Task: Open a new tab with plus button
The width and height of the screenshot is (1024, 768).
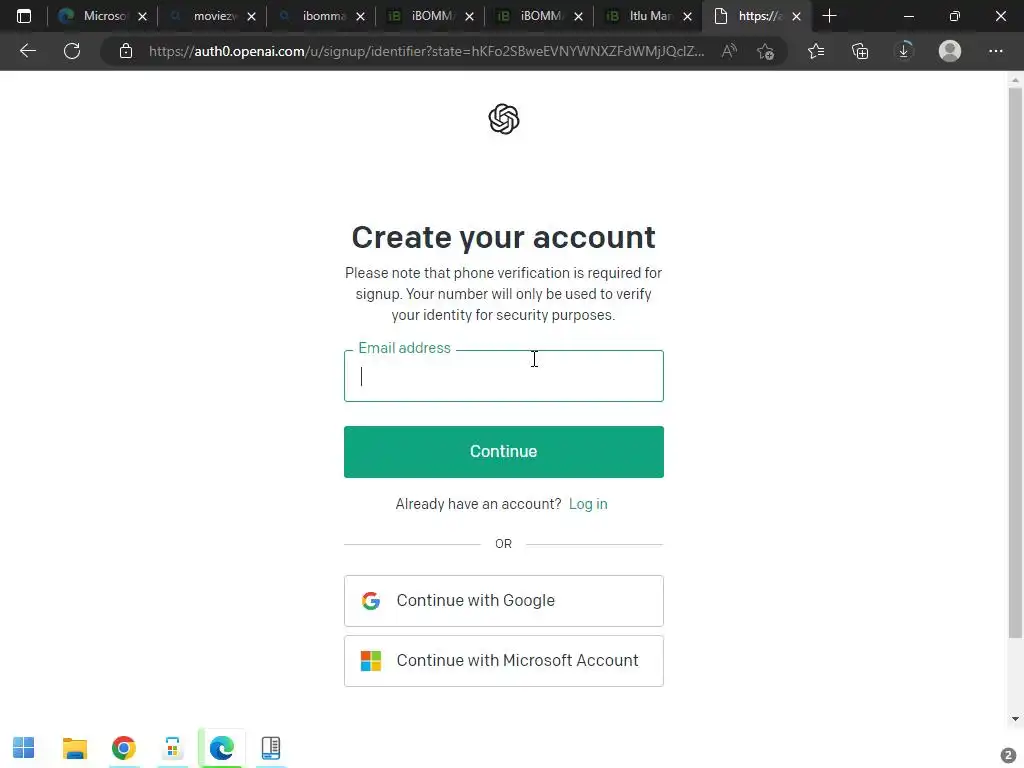Action: (829, 16)
